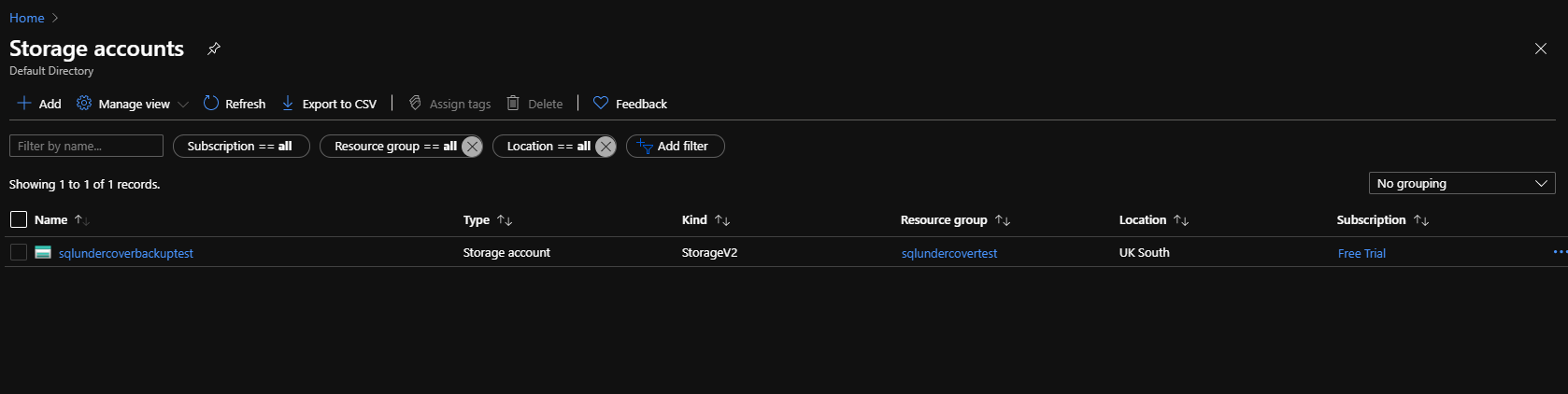Screen dimensions: 1568x394
Task: Click the Add filter button
Action: point(675,147)
